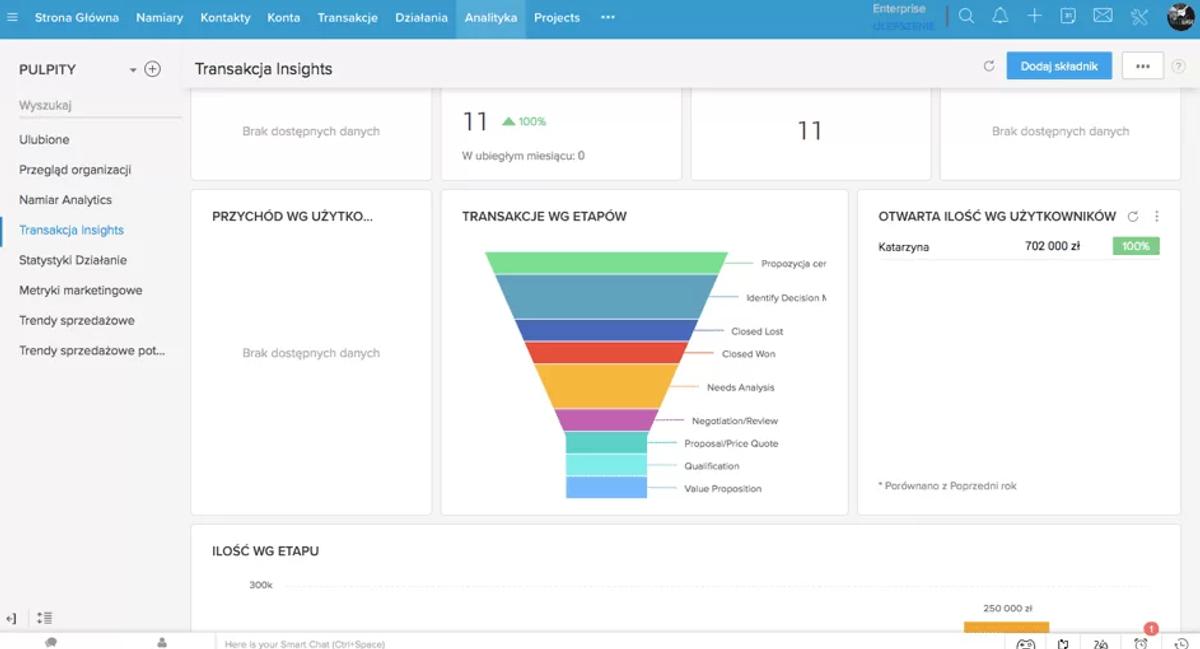1200x649 pixels.
Task: Open the Otwarta ilość wg użytkowników widget options
Action: (1157, 216)
